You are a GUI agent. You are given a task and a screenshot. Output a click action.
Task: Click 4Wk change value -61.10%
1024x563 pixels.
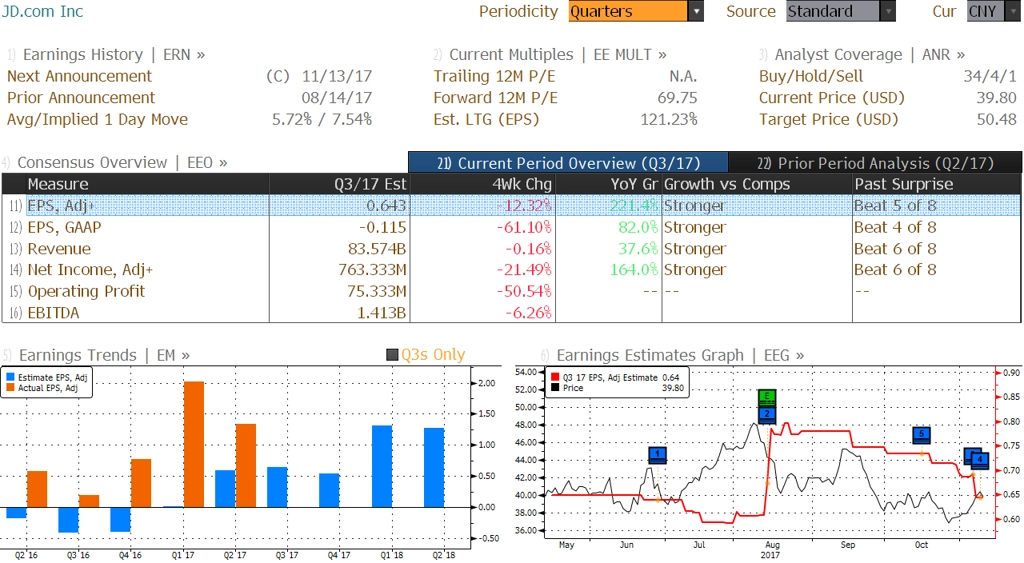point(524,227)
